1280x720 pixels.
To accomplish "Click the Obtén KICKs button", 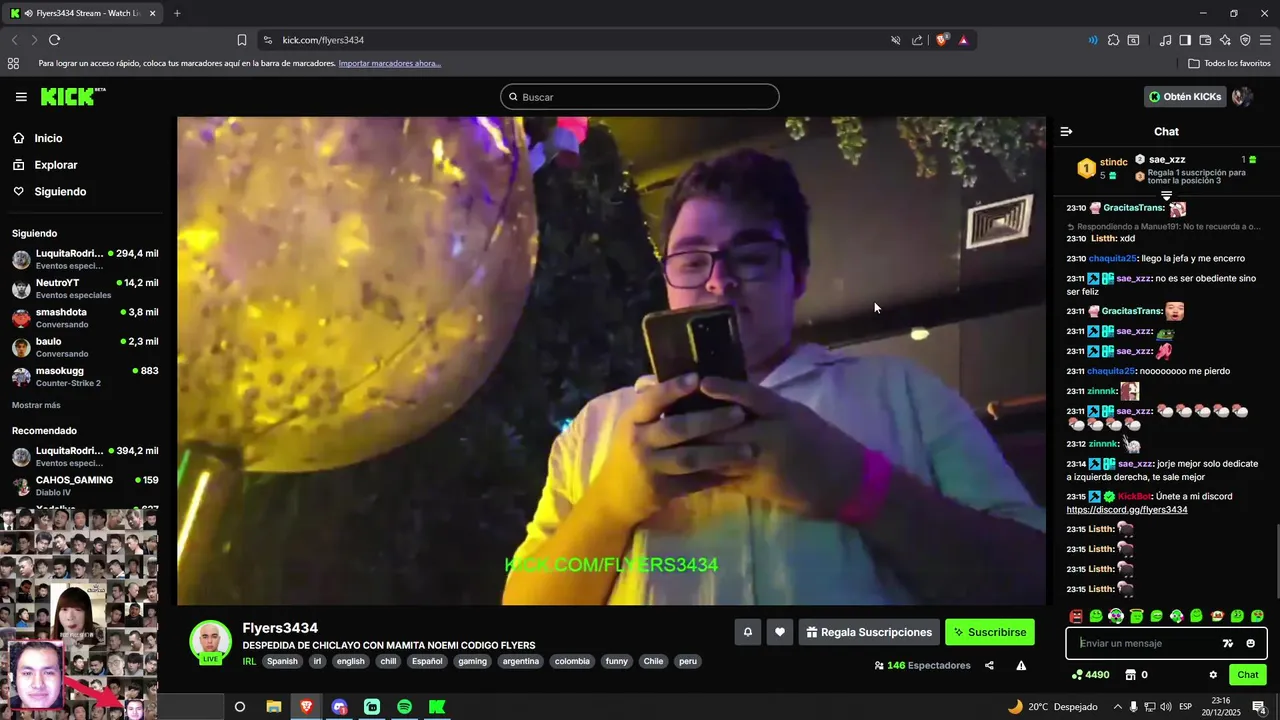I will coord(1185,97).
